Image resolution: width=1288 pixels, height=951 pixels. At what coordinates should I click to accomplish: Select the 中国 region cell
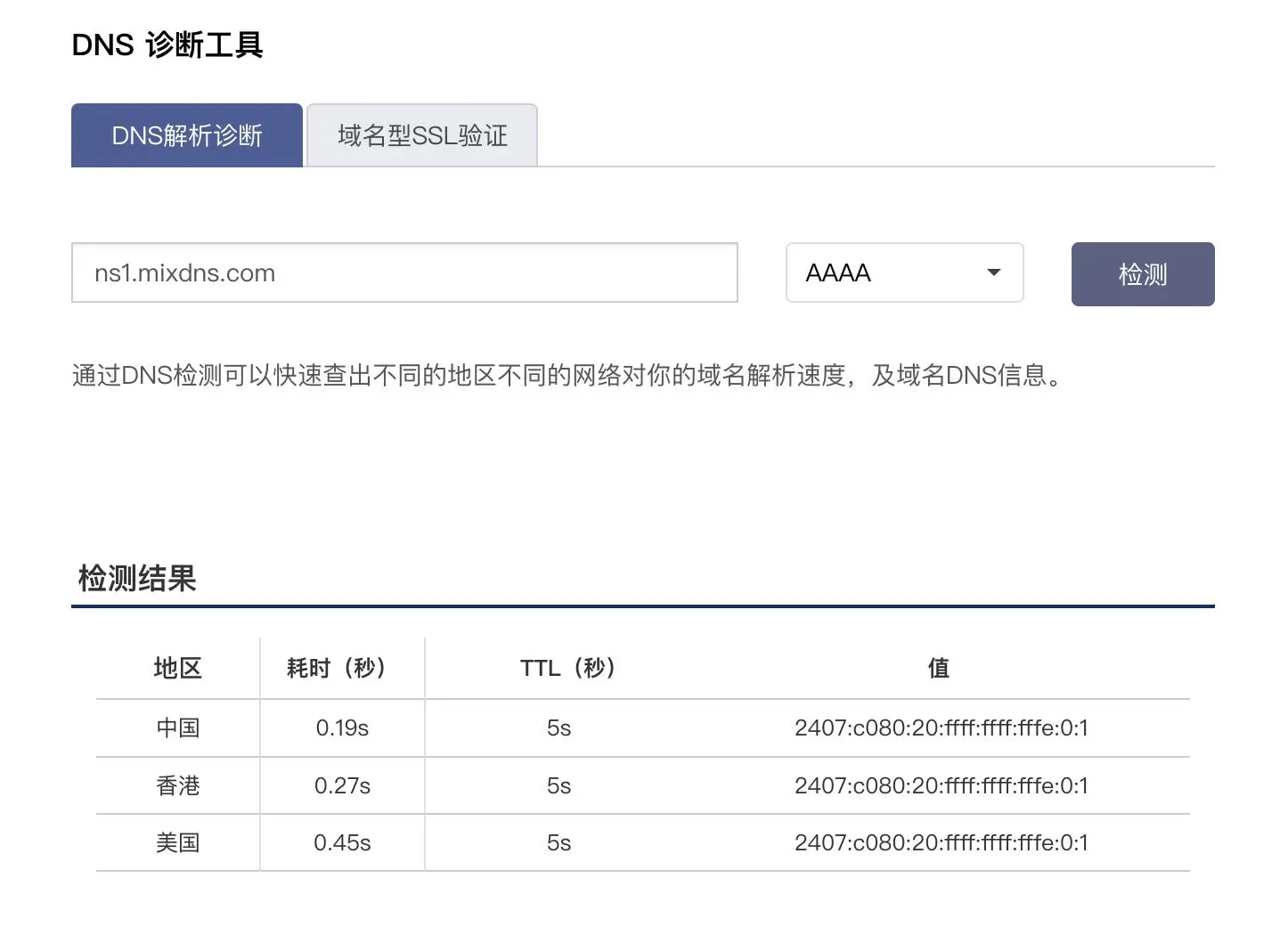point(178,727)
